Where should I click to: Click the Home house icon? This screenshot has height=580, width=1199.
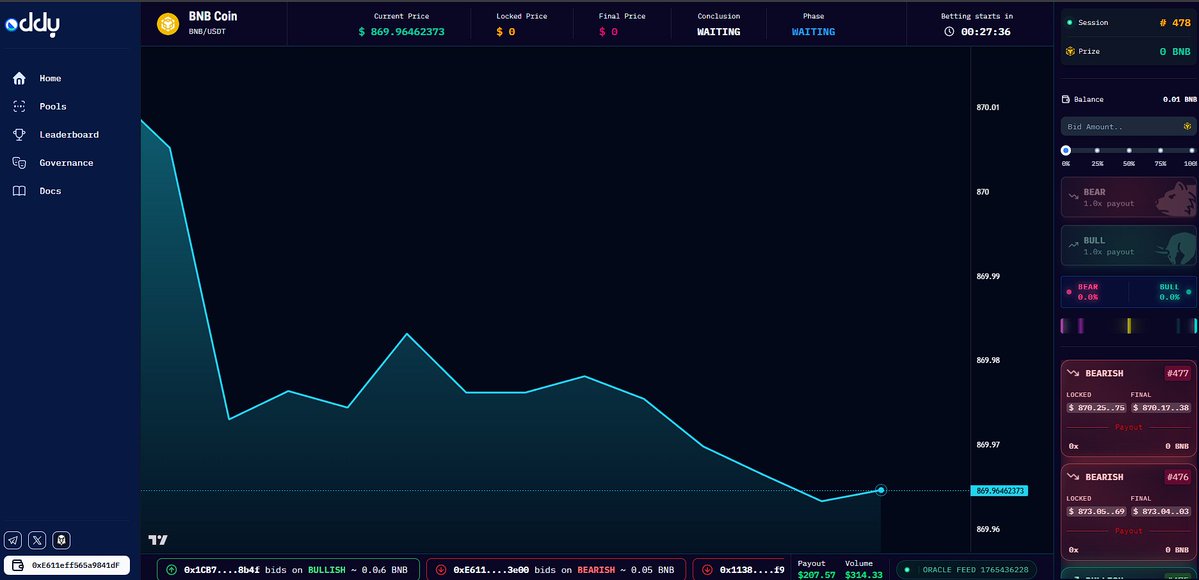click(x=19, y=78)
